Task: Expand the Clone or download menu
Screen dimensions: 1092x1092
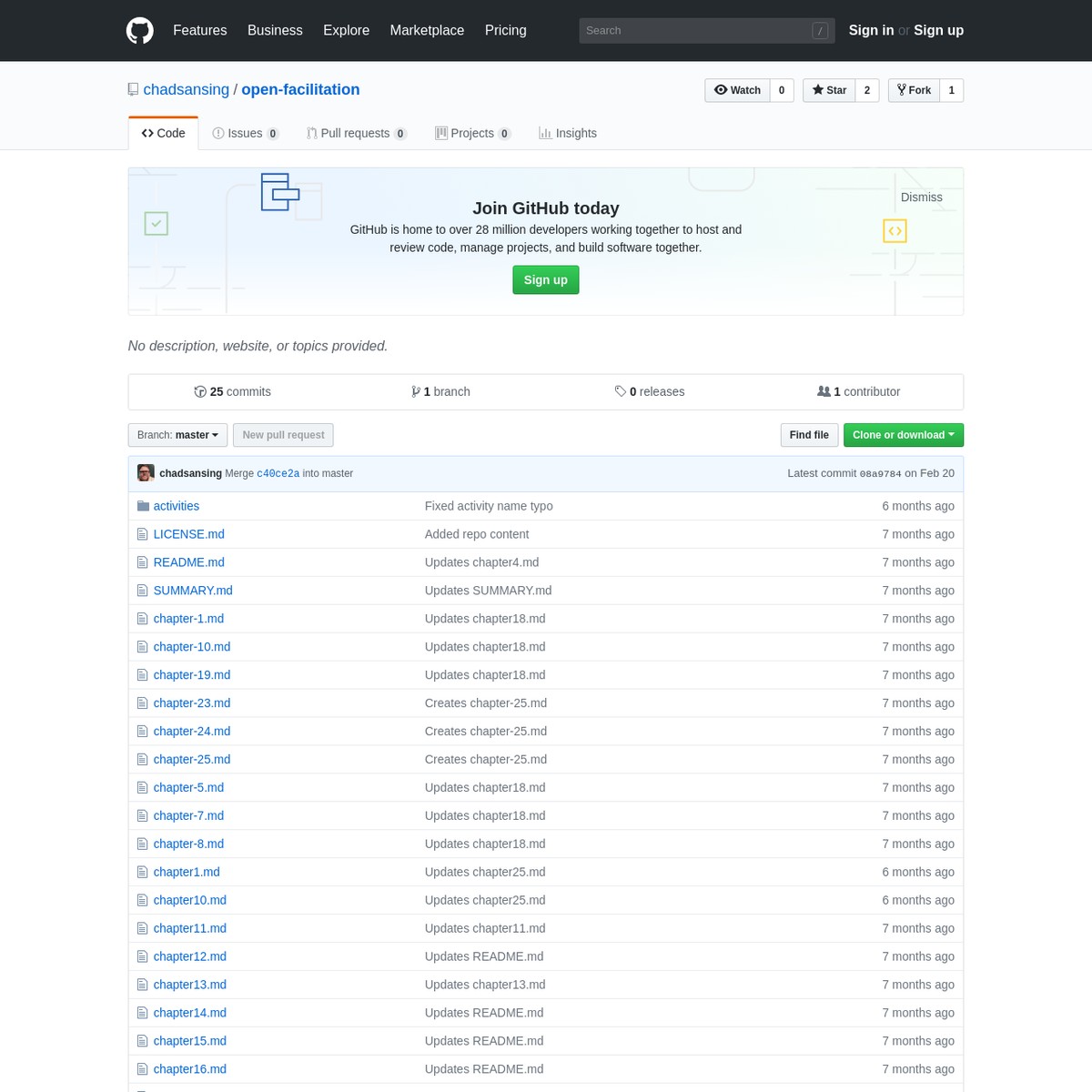Action: 903,435
